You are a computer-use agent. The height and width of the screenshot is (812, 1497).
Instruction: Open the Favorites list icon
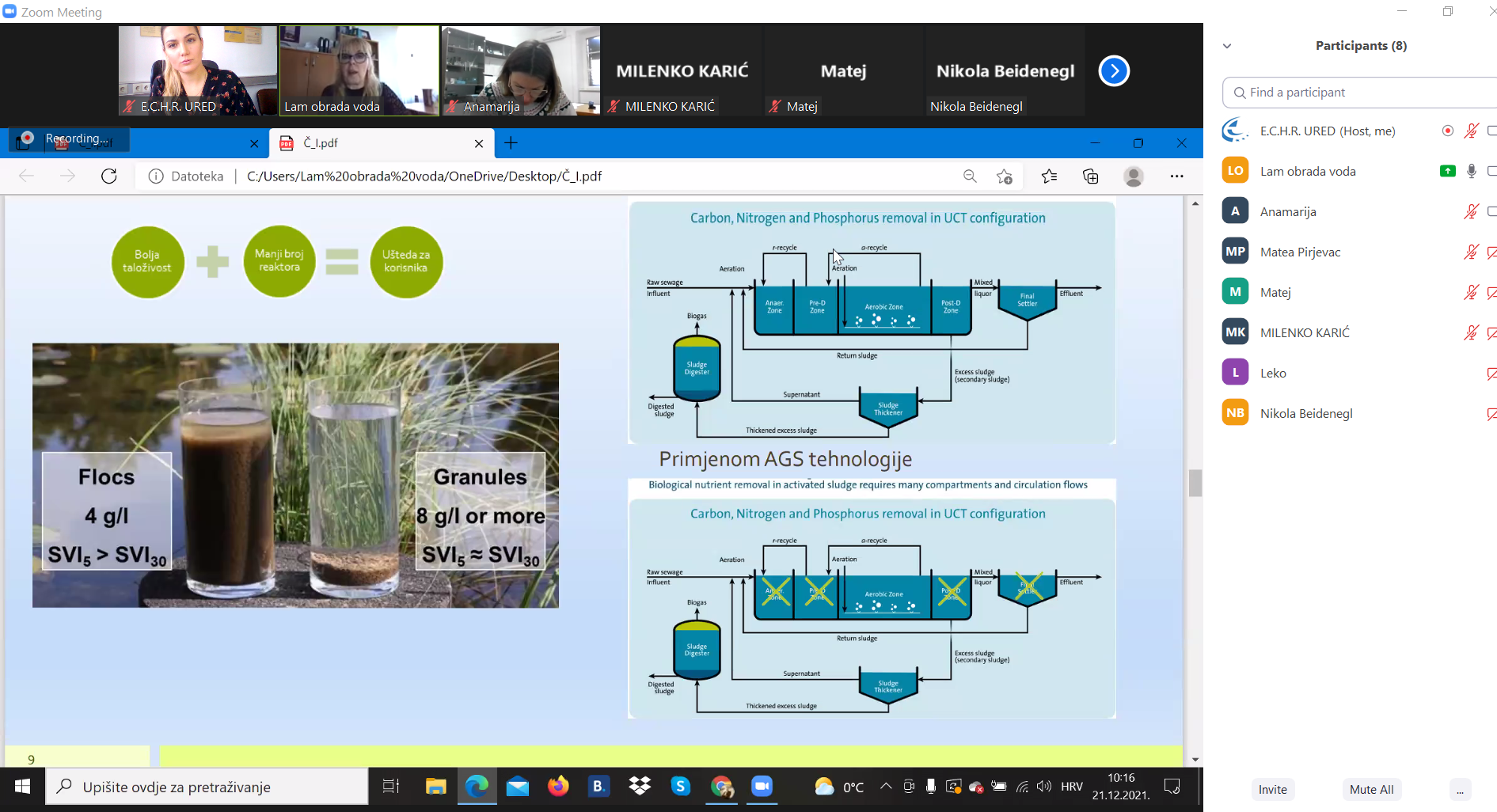click(x=1049, y=176)
